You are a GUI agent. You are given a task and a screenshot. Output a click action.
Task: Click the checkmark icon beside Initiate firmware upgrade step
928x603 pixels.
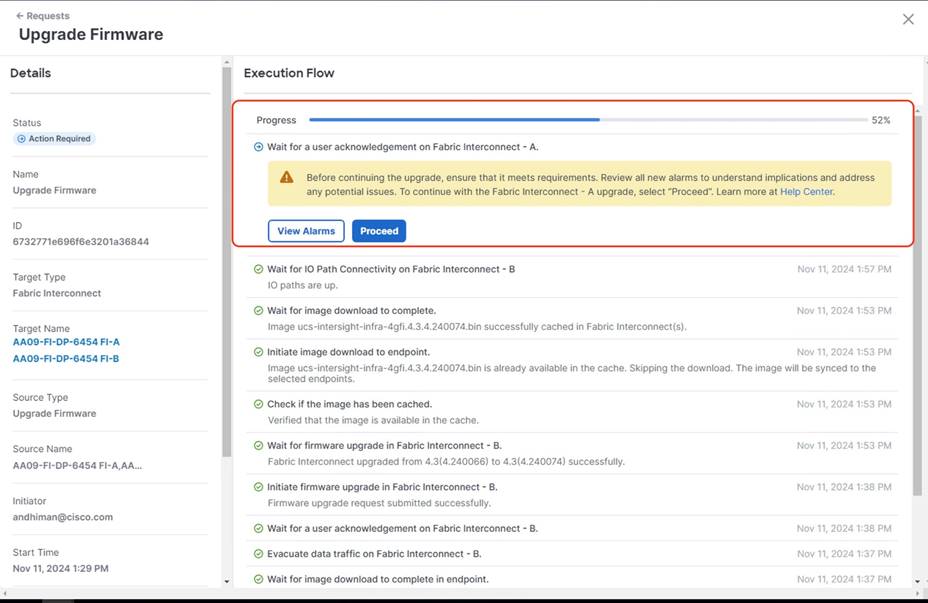(256, 487)
